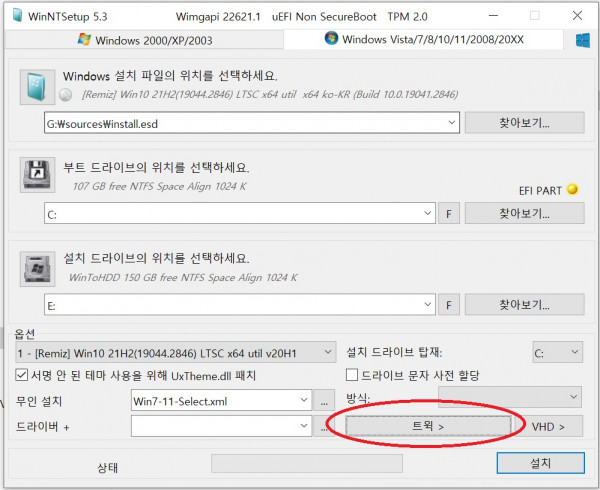Minimize the WinNTSetup window
Screen dimensions: 600x490
coord(494,16)
